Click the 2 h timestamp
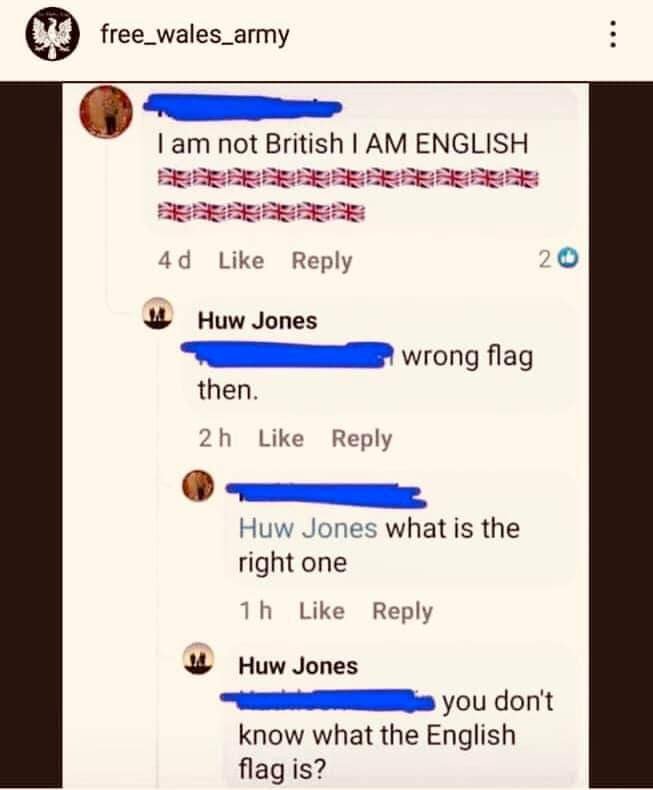653x790 pixels. [x=215, y=438]
